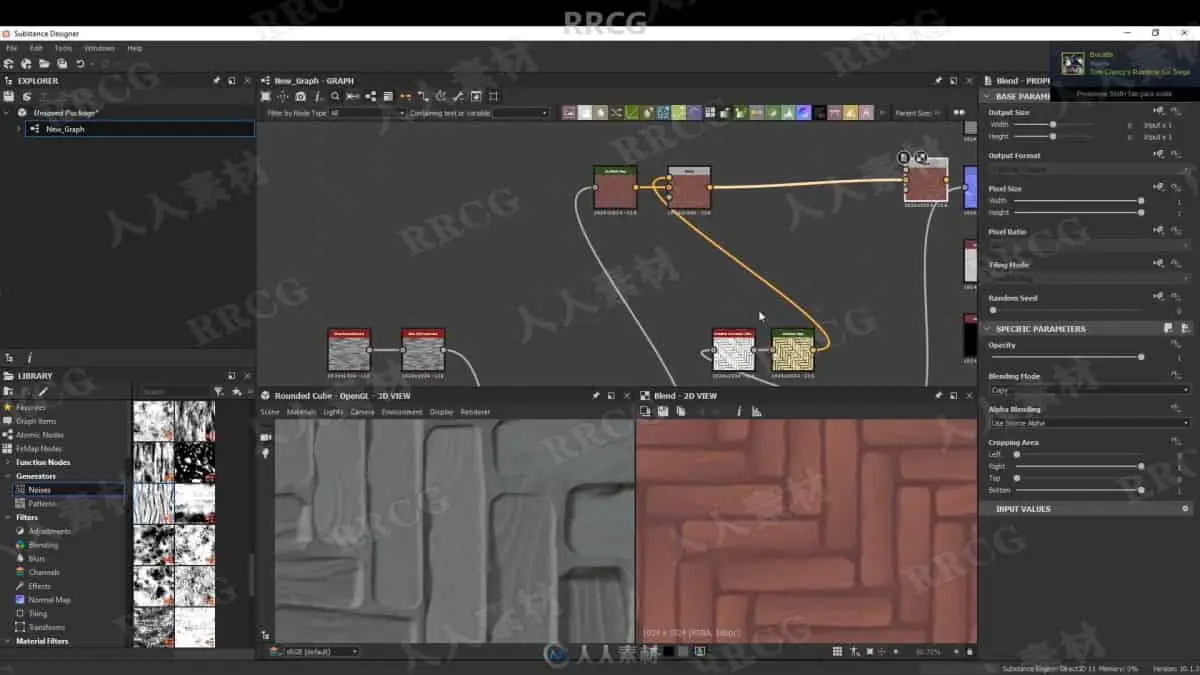Screen dimensions: 1200x675
Task: Click the library search field
Action: pos(173,391)
